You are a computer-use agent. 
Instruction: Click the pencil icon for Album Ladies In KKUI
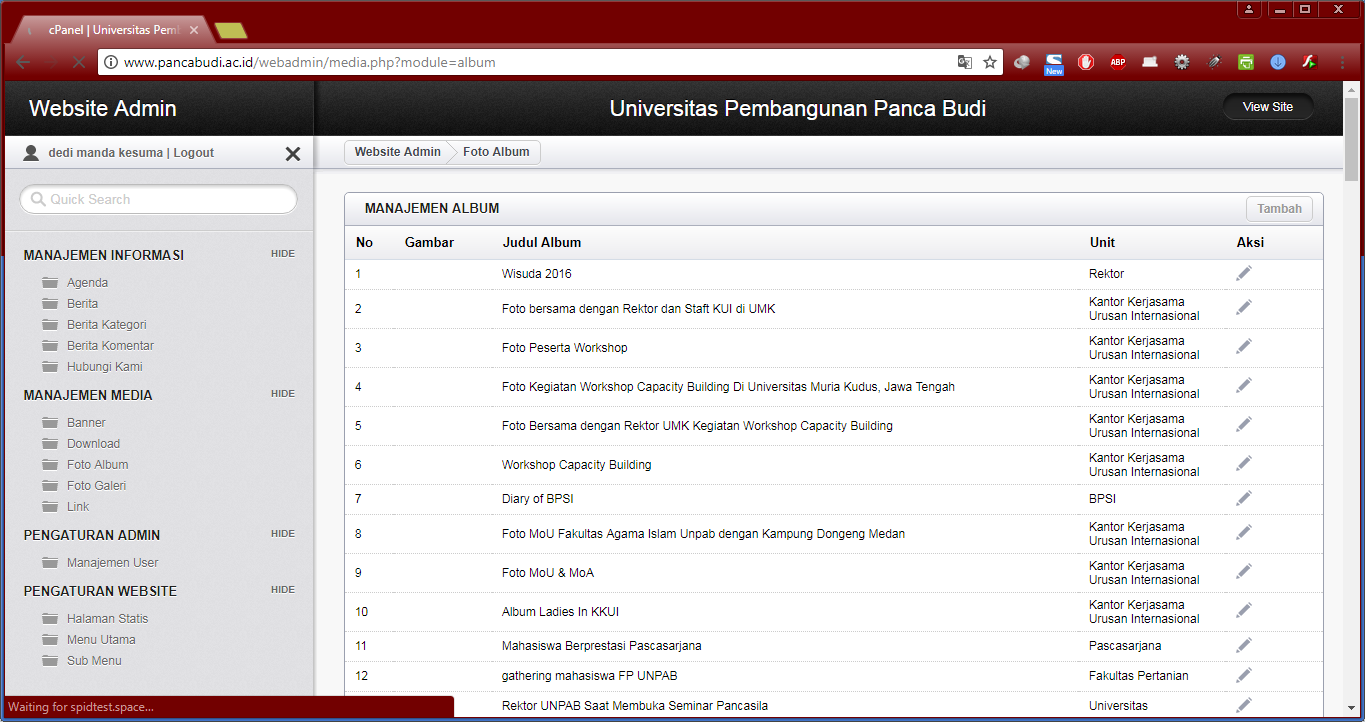point(1243,610)
